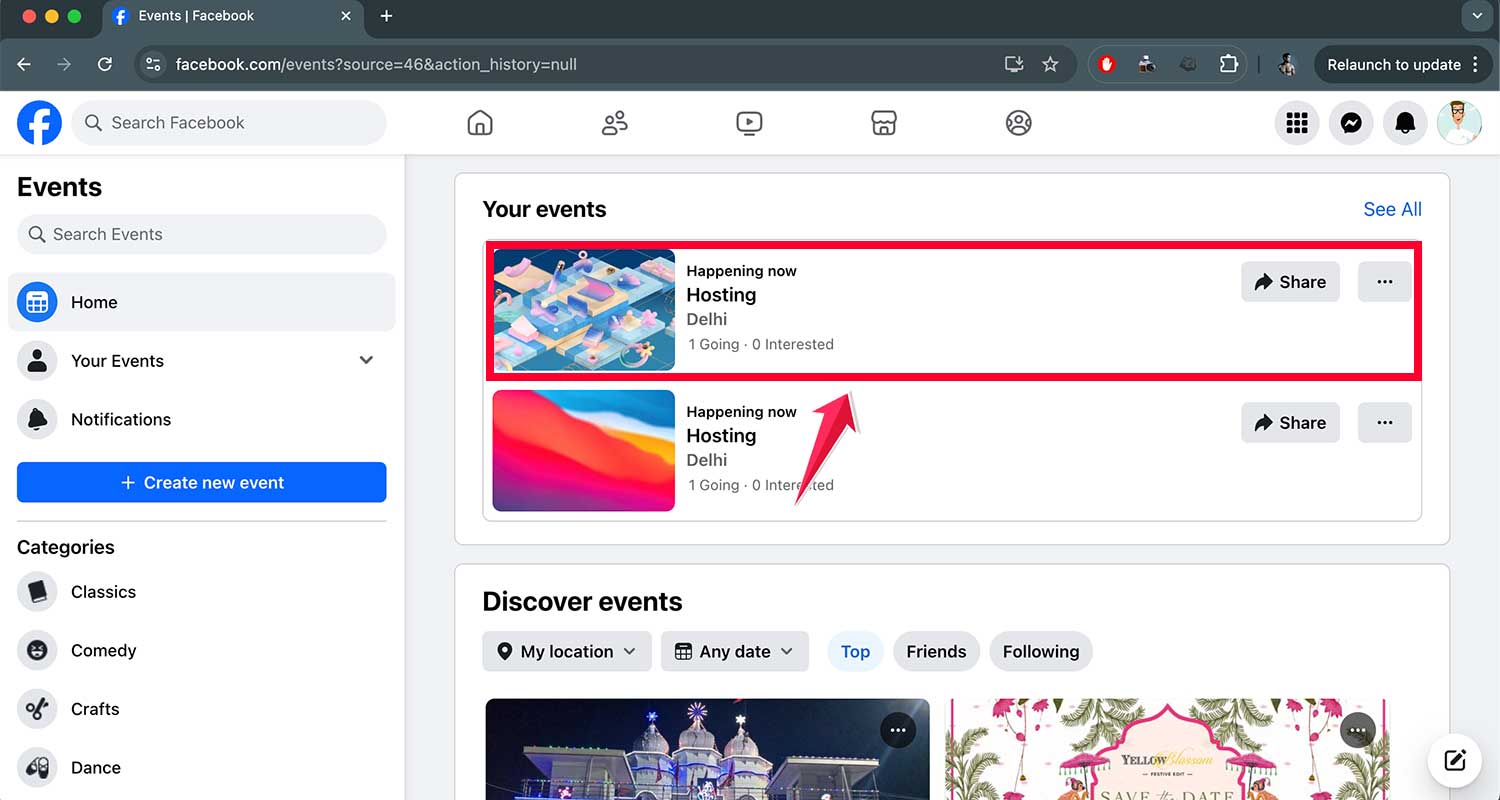
Task: Open the apps Menu grid icon
Action: tap(1297, 122)
